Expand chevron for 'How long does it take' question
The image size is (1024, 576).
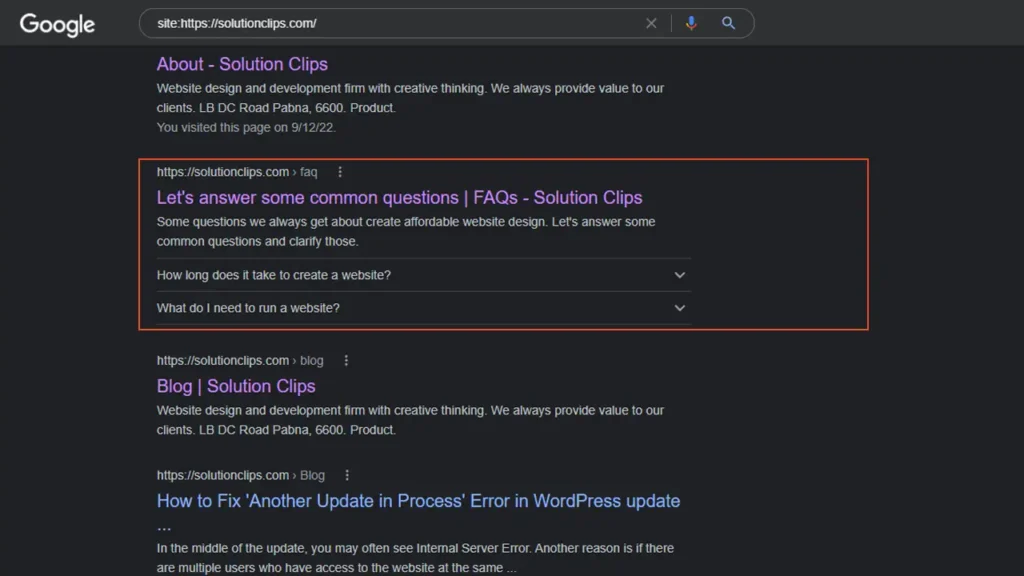point(680,275)
